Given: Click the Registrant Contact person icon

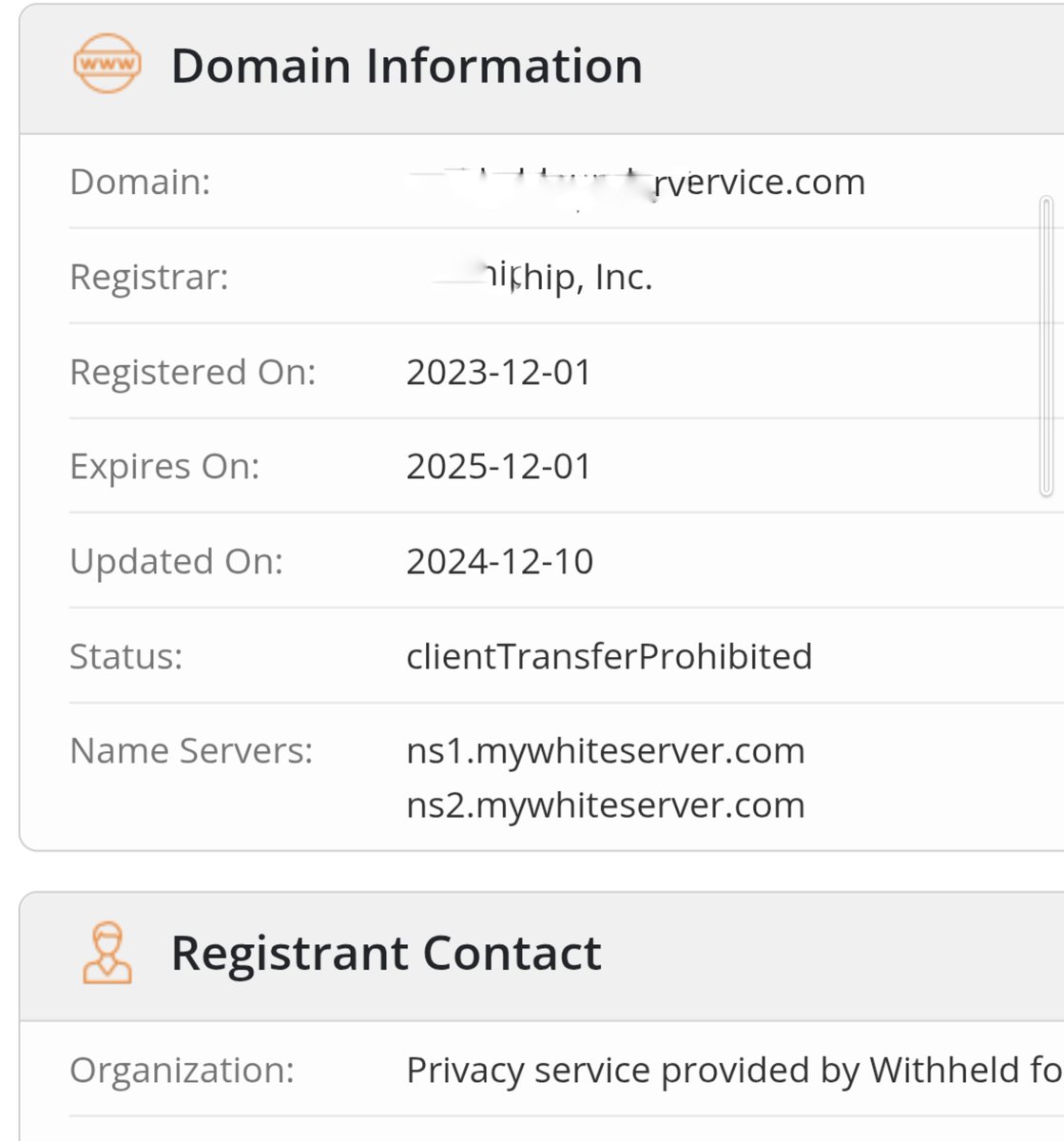Looking at the screenshot, I should (107, 952).
